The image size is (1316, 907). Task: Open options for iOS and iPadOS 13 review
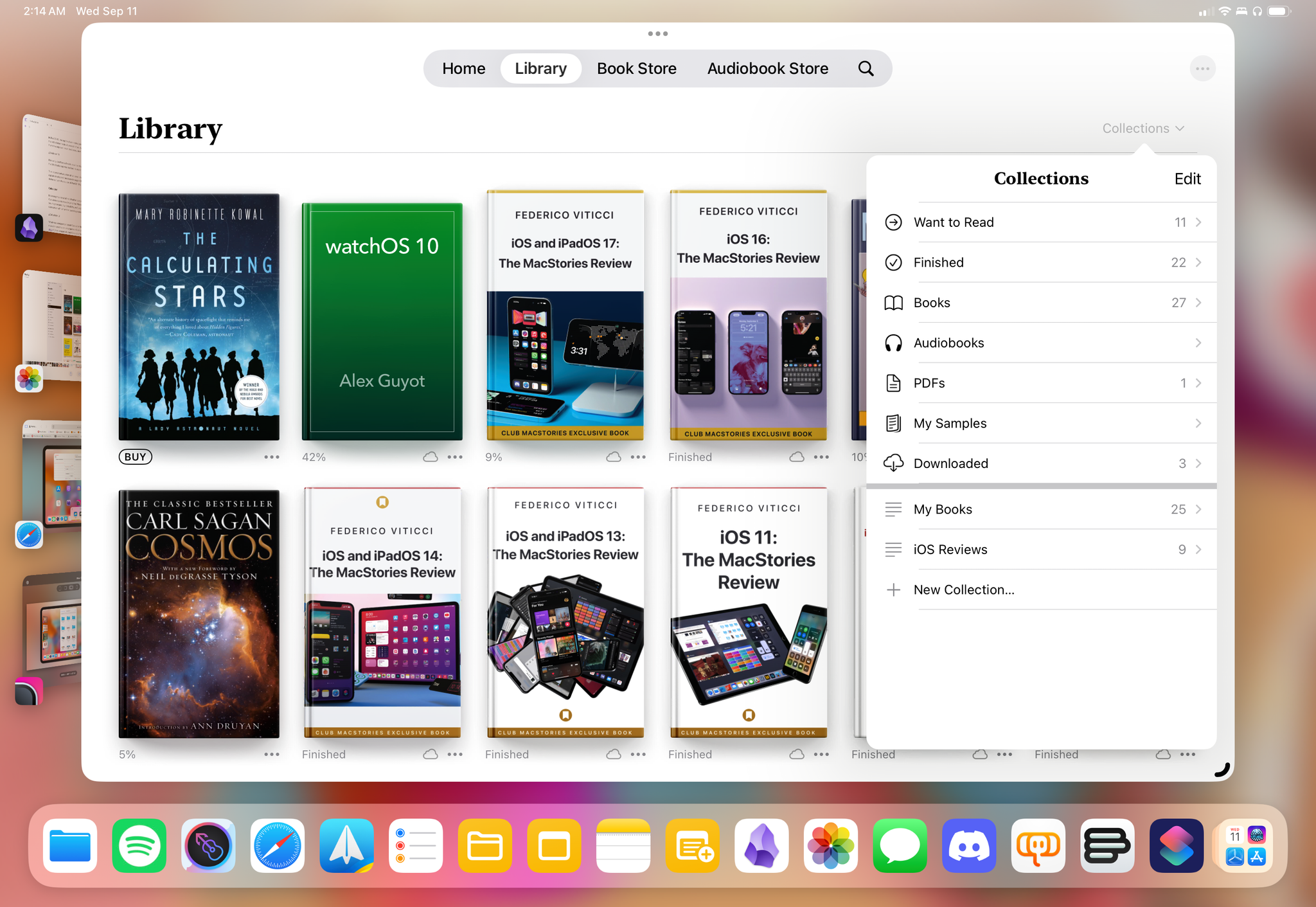(x=638, y=754)
